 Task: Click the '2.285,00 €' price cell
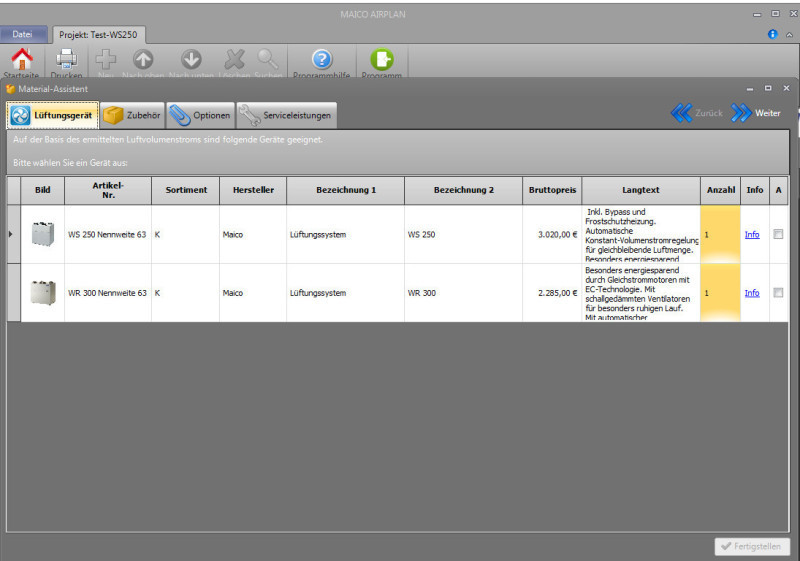pyautogui.click(x=552, y=293)
